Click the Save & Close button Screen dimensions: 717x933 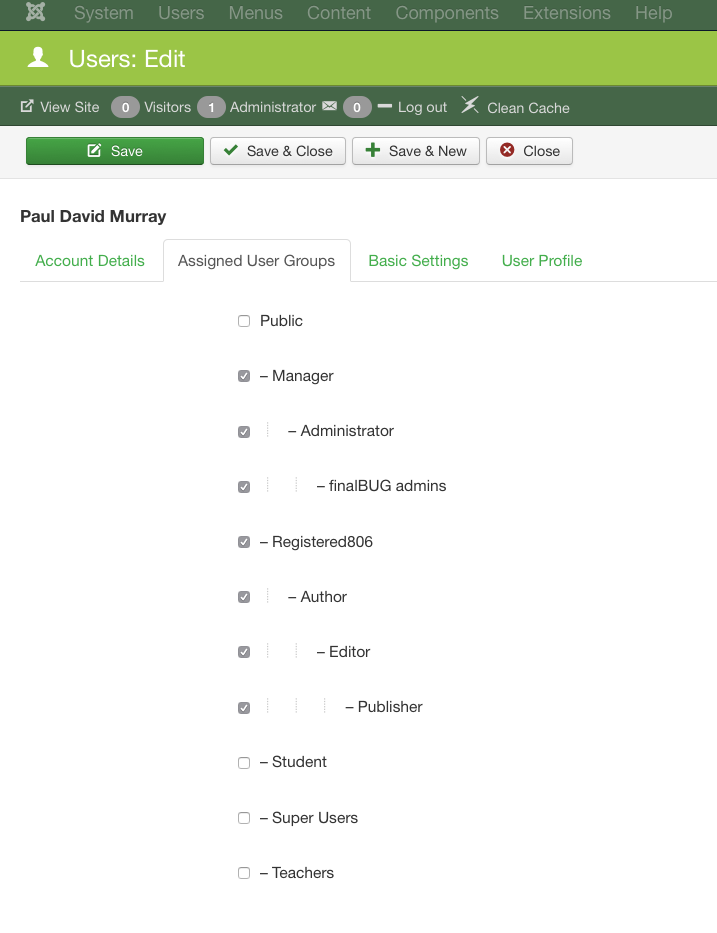[278, 151]
